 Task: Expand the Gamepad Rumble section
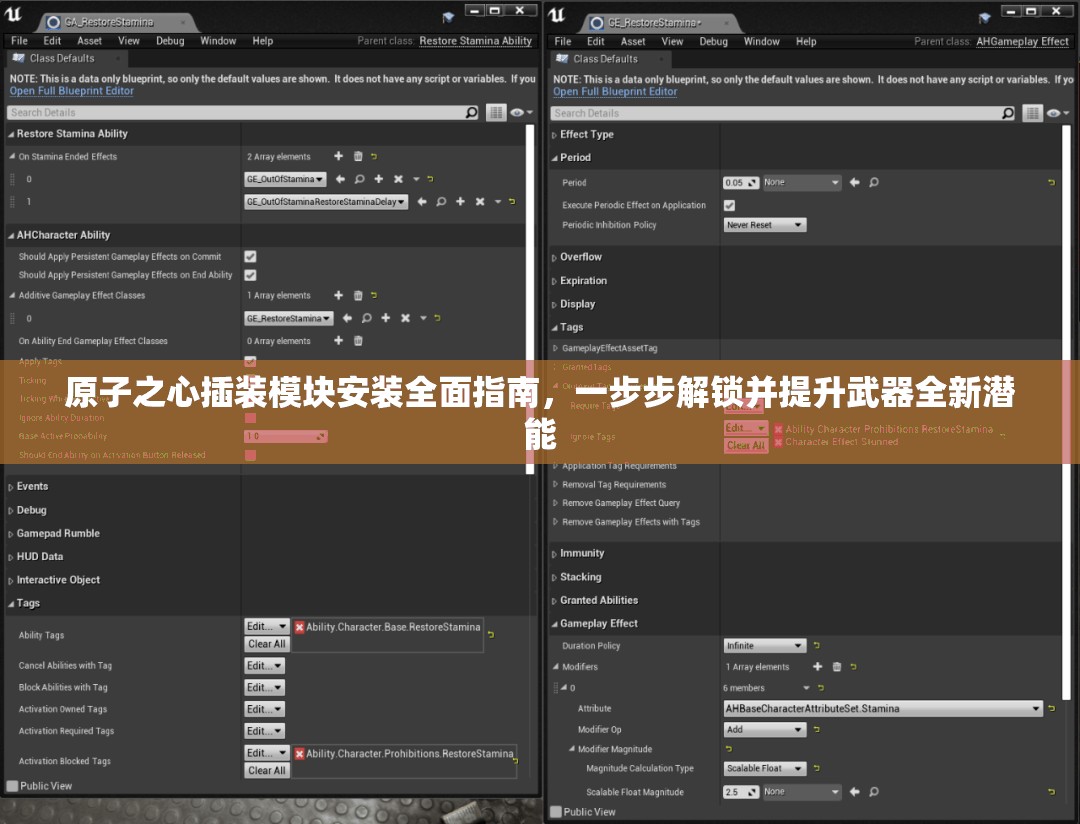tap(58, 533)
